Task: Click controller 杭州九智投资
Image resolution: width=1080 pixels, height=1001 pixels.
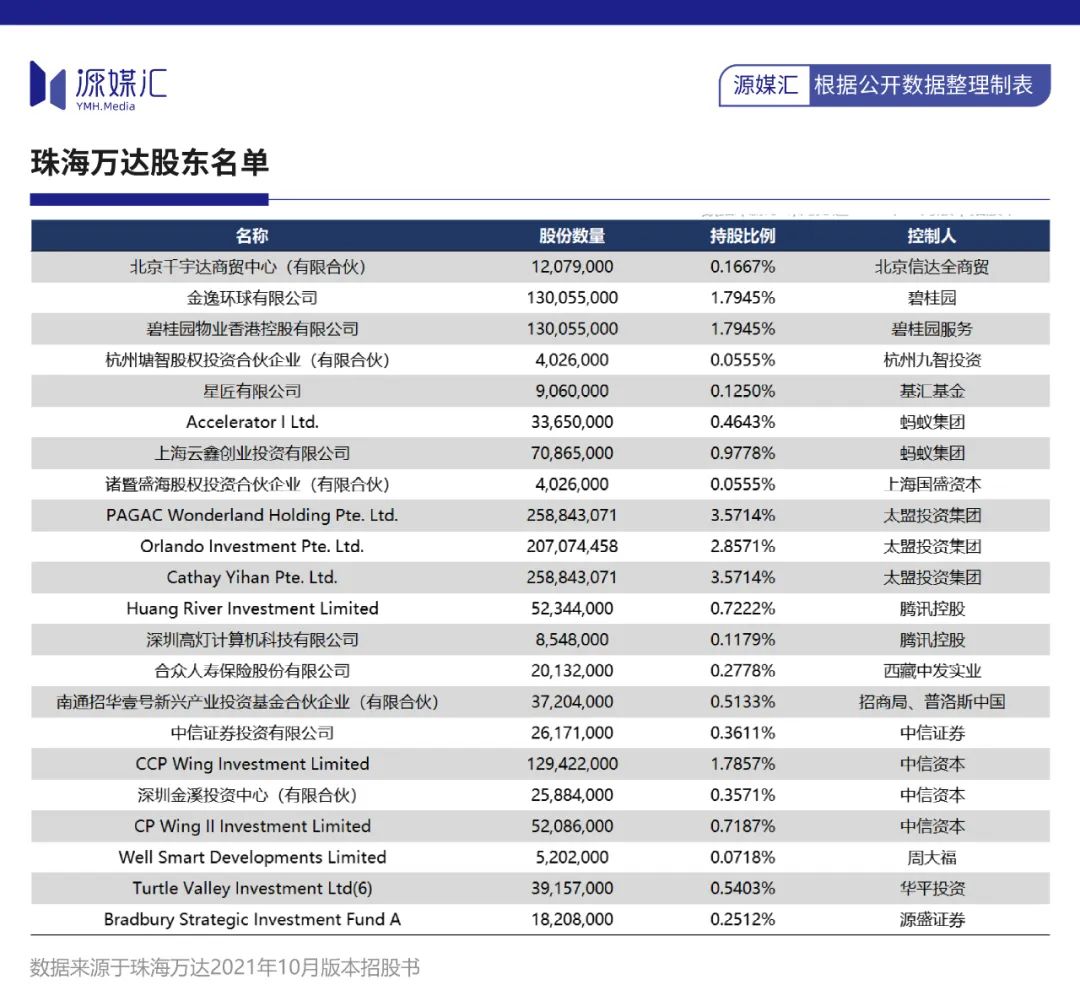Action: click(x=931, y=360)
